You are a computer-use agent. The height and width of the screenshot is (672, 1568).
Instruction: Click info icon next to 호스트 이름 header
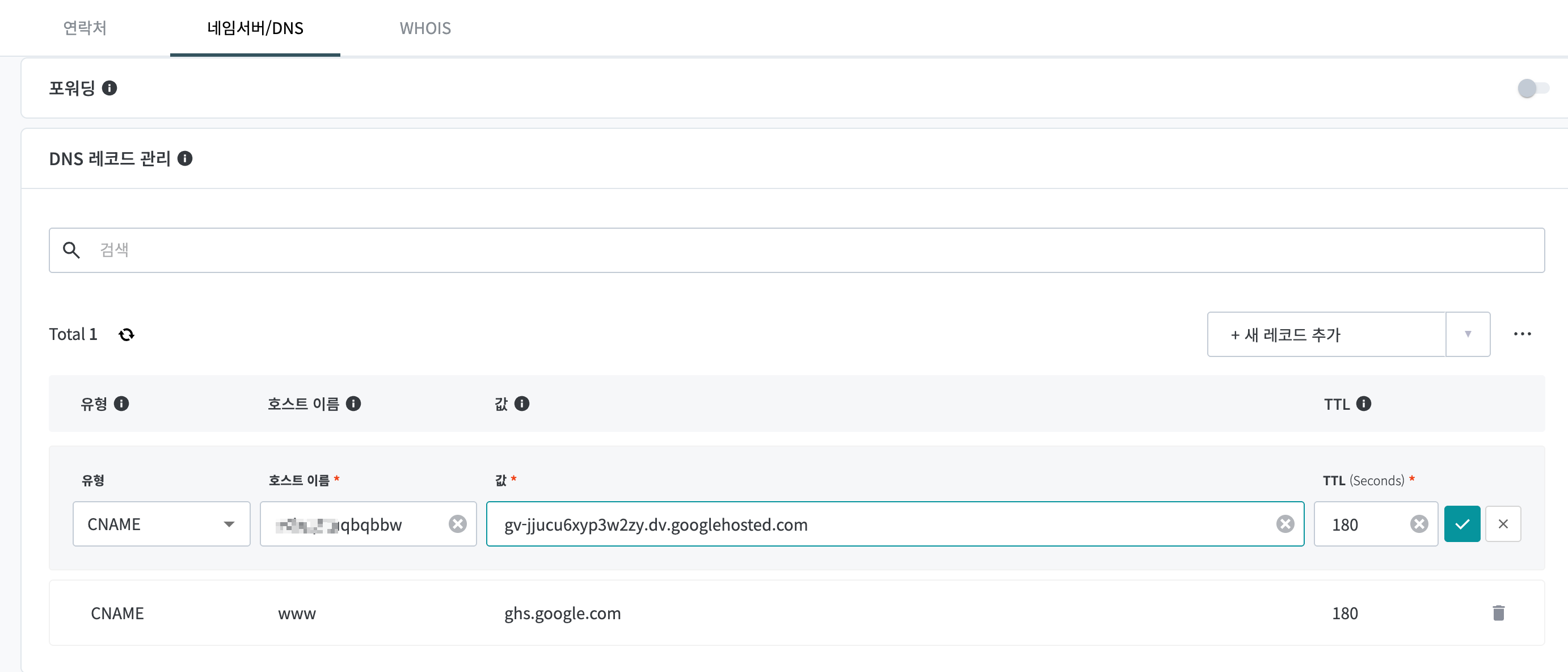[x=353, y=404]
